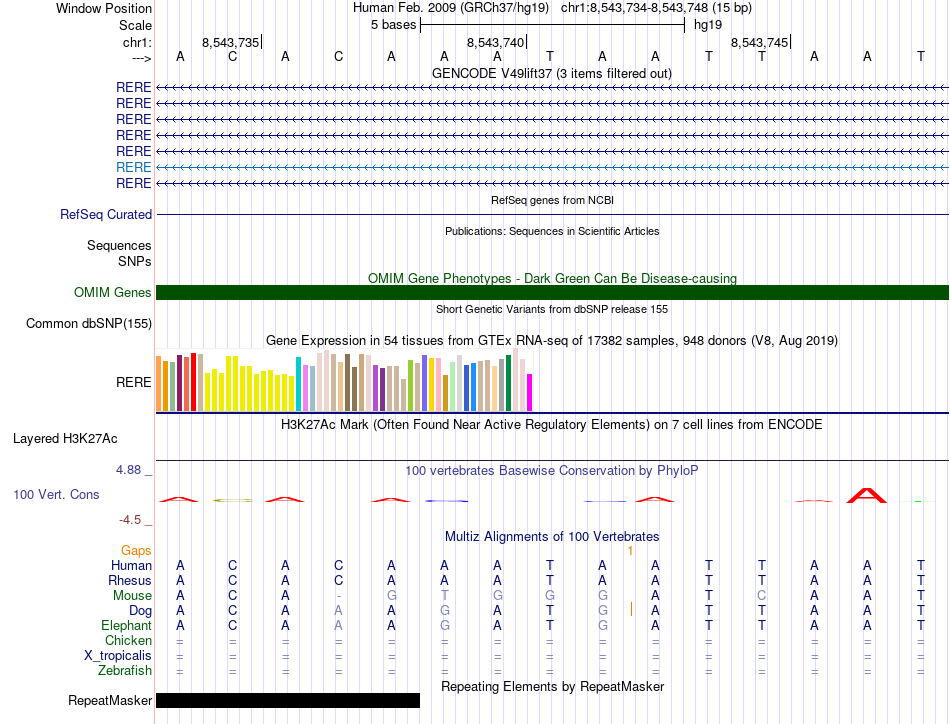Screen dimensions: 950x724
Task: Click the orange insertion tick in Dog row
Action: tap(631, 609)
